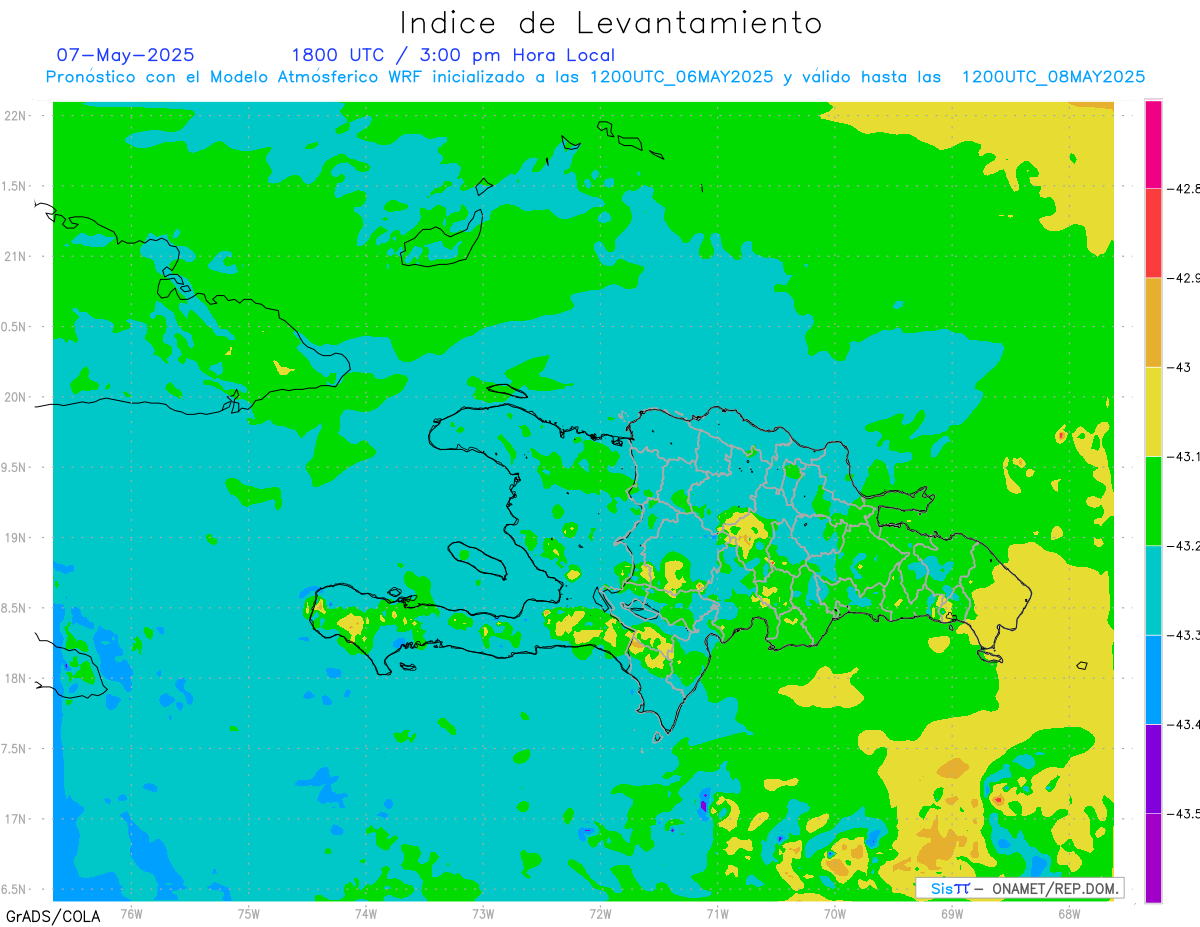1200x927 pixels.
Task: Pick the blue legend swatch below -43.3
Action: (x=1153, y=679)
